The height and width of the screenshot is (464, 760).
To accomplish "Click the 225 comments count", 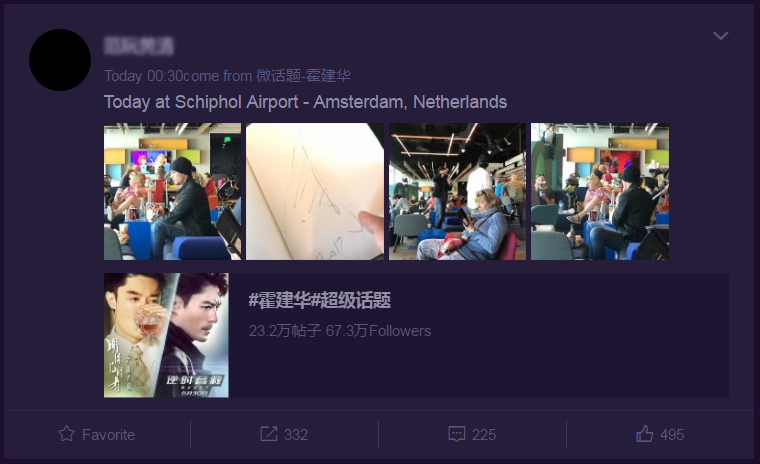I will [484, 434].
